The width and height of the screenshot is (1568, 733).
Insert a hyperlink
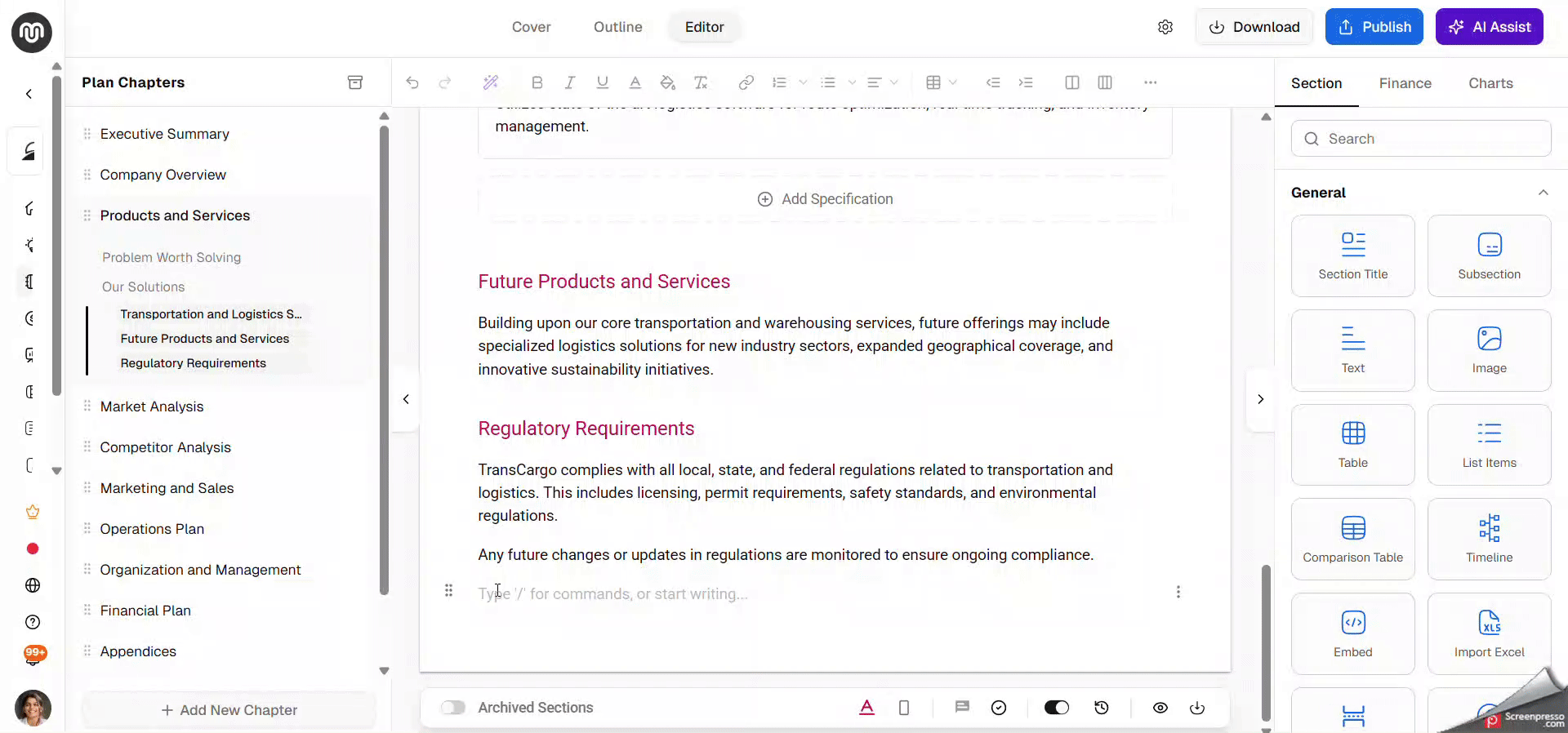746,82
